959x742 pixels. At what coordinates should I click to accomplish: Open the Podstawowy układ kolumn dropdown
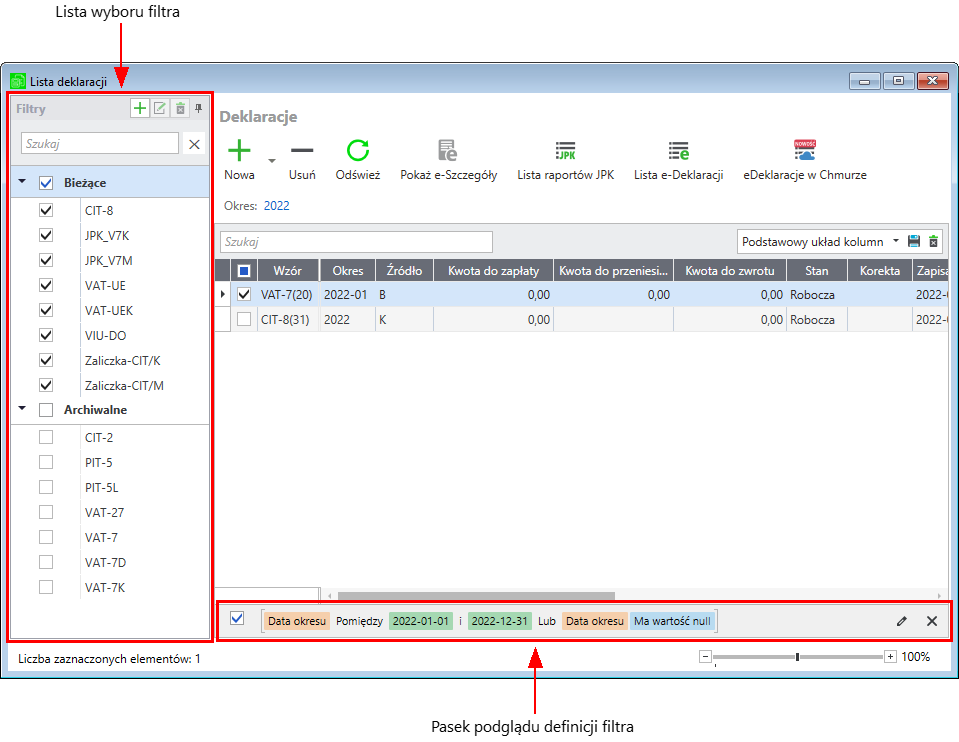point(895,241)
